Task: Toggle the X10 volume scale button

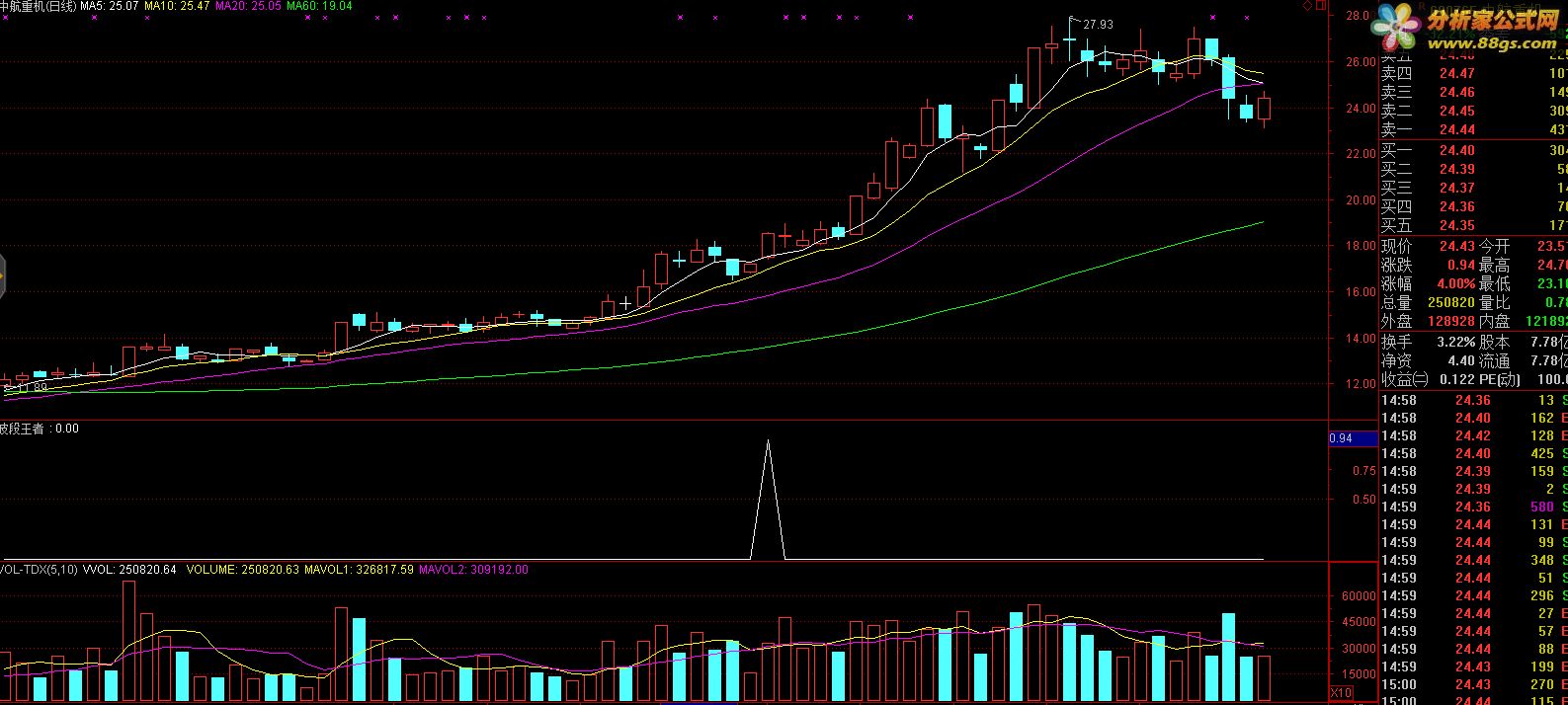Action: coord(1341,693)
